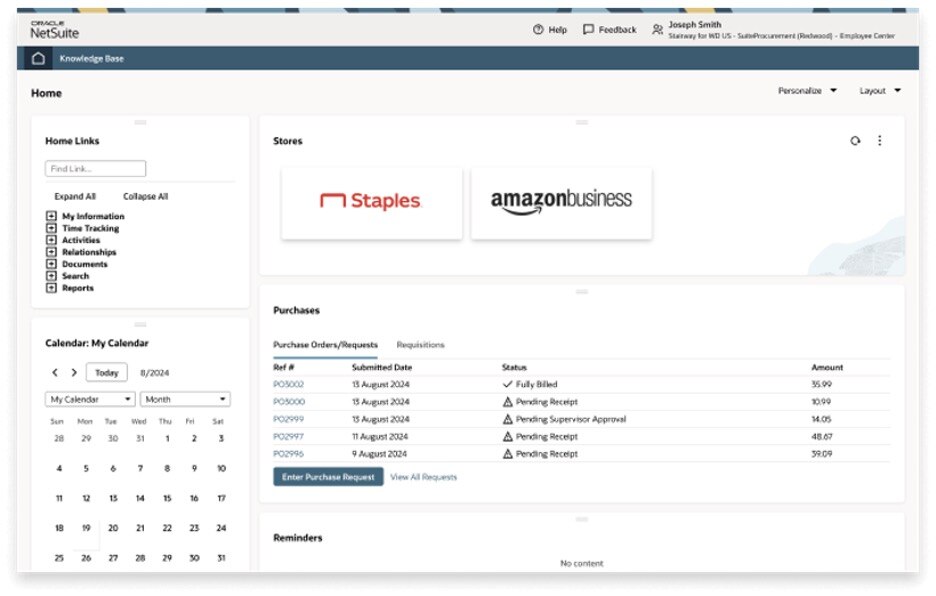Open the Joseph Smith user profile icon

click(657, 30)
